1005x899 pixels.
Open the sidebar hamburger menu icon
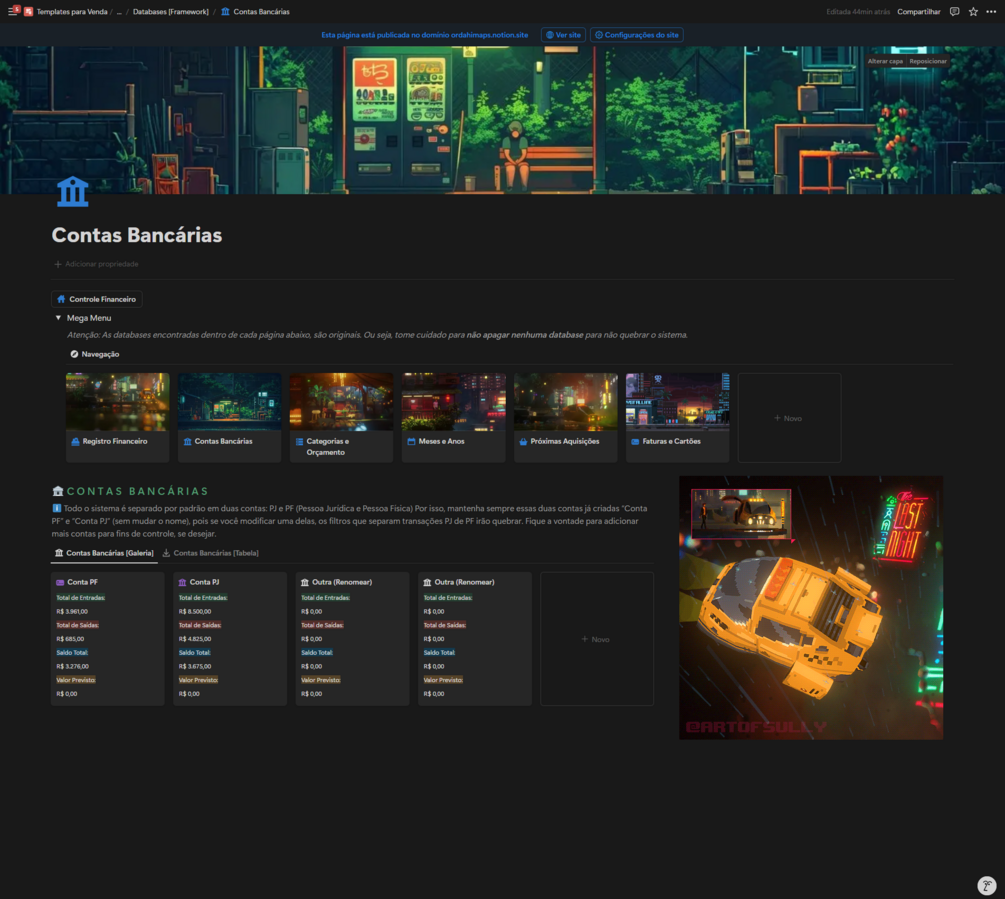(12, 11)
